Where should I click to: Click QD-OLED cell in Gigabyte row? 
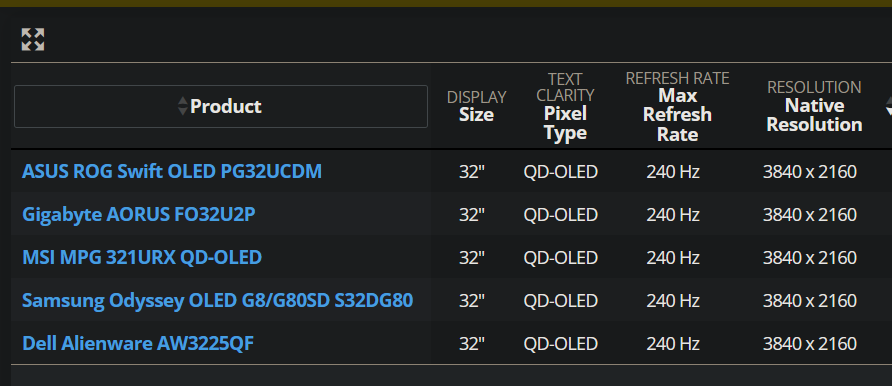(560, 215)
